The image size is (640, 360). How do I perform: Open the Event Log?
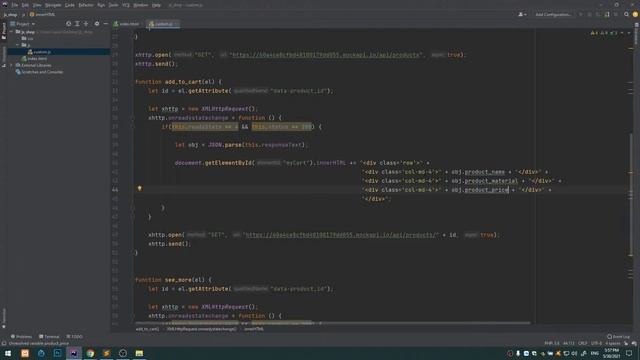pyautogui.click(x=618, y=337)
